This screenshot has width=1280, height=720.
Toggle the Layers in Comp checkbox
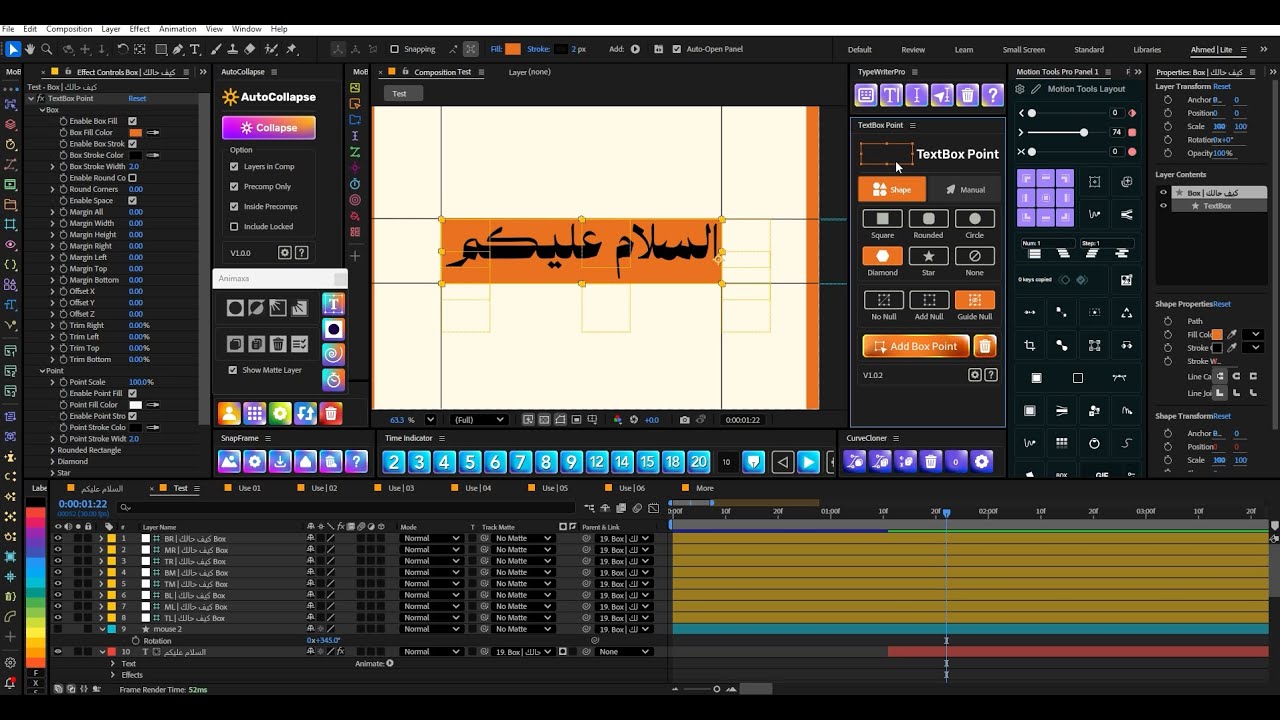click(234, 166)
